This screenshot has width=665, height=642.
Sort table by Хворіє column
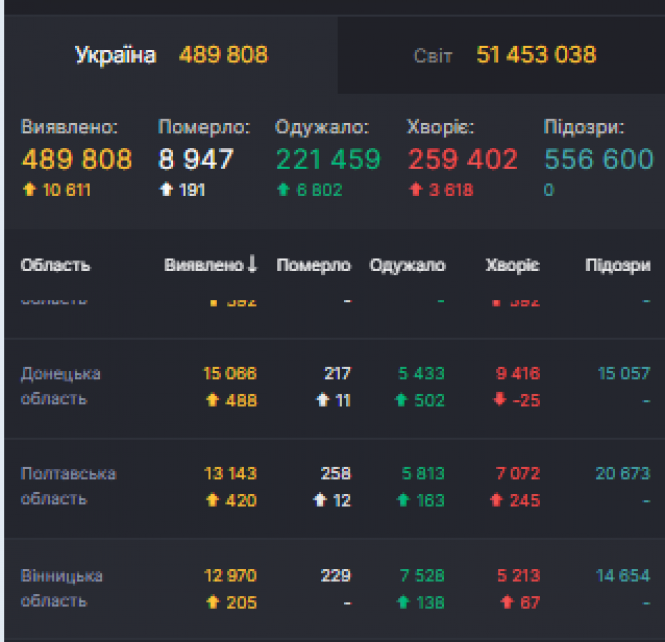tap(512, 266)
